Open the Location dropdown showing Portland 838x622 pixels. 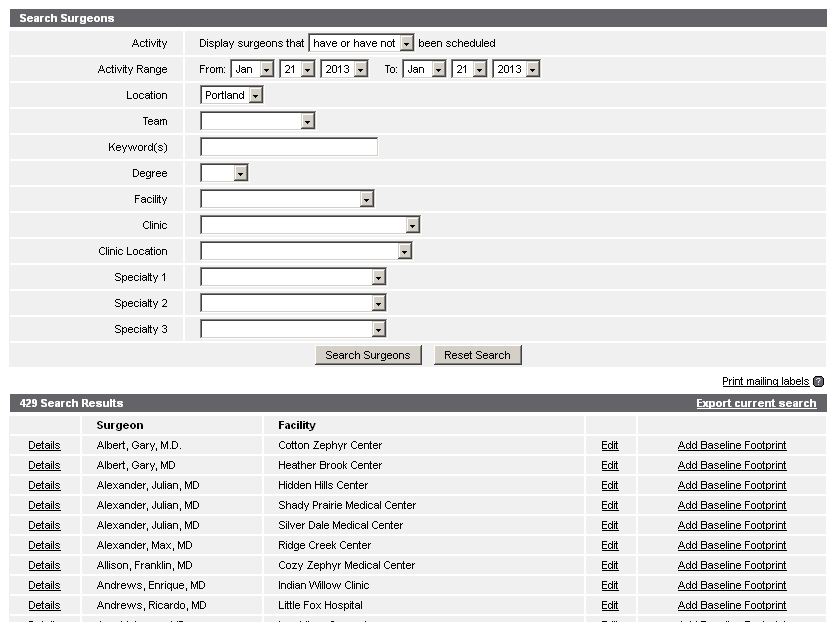(231, 95)
